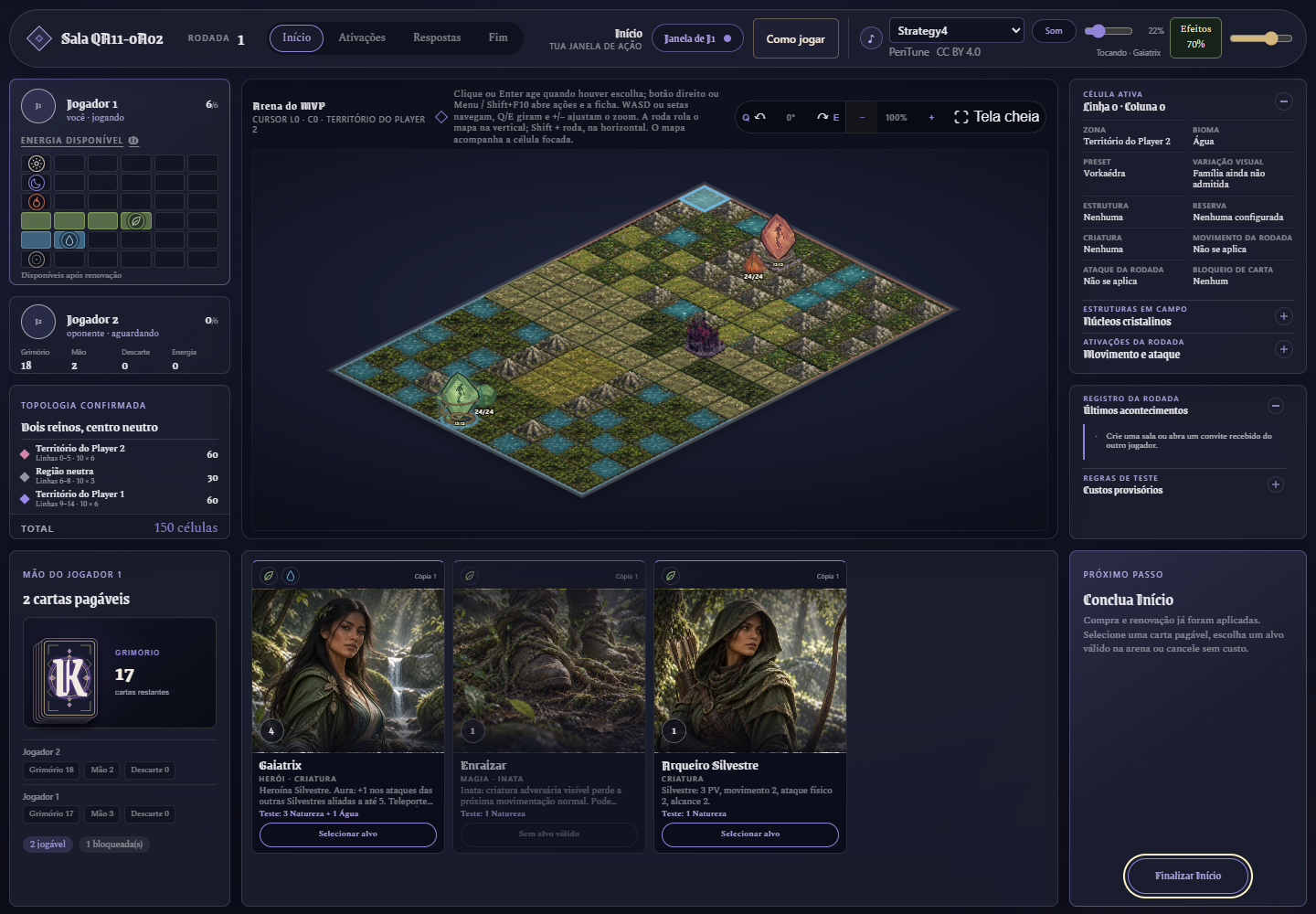Click the Efeitos 70% button

click(1195, 37)
